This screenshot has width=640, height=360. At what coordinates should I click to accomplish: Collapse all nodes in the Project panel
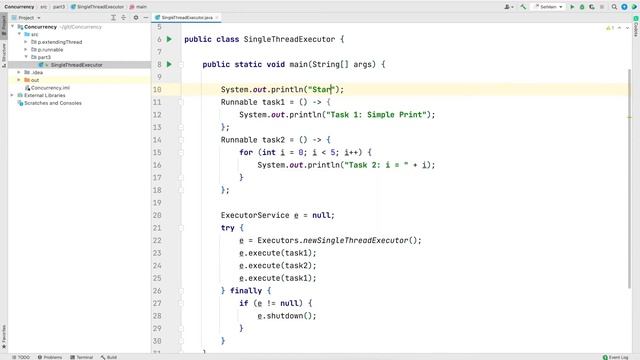(124, 18)
